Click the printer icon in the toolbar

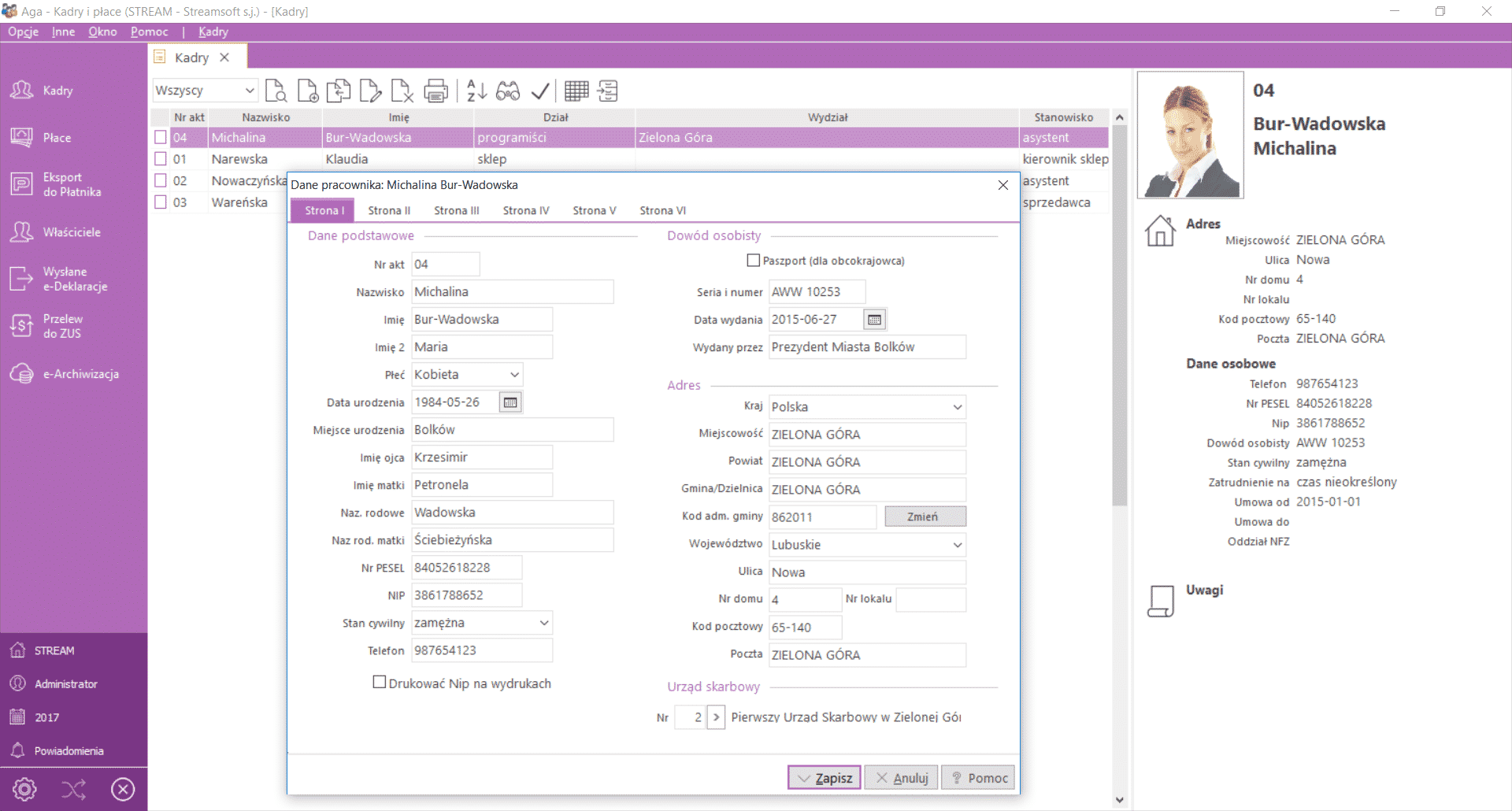point(435,91)
